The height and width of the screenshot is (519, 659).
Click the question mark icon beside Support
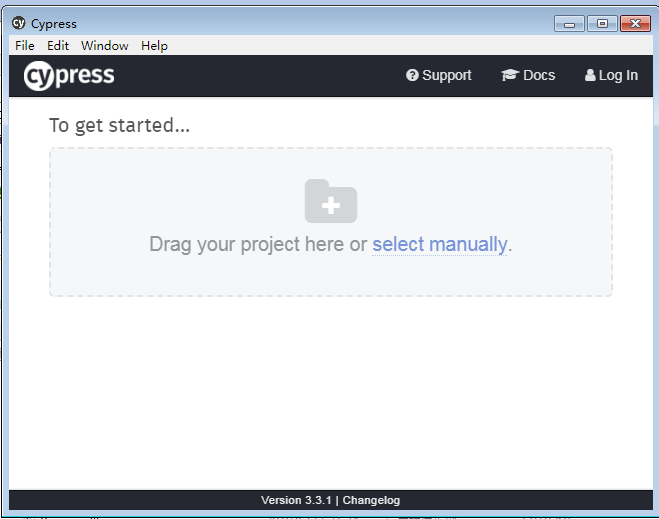pos(412,75)
